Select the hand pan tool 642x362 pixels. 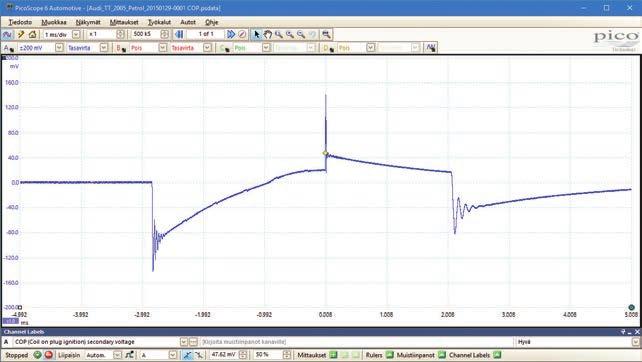click(x=267, y=34)
